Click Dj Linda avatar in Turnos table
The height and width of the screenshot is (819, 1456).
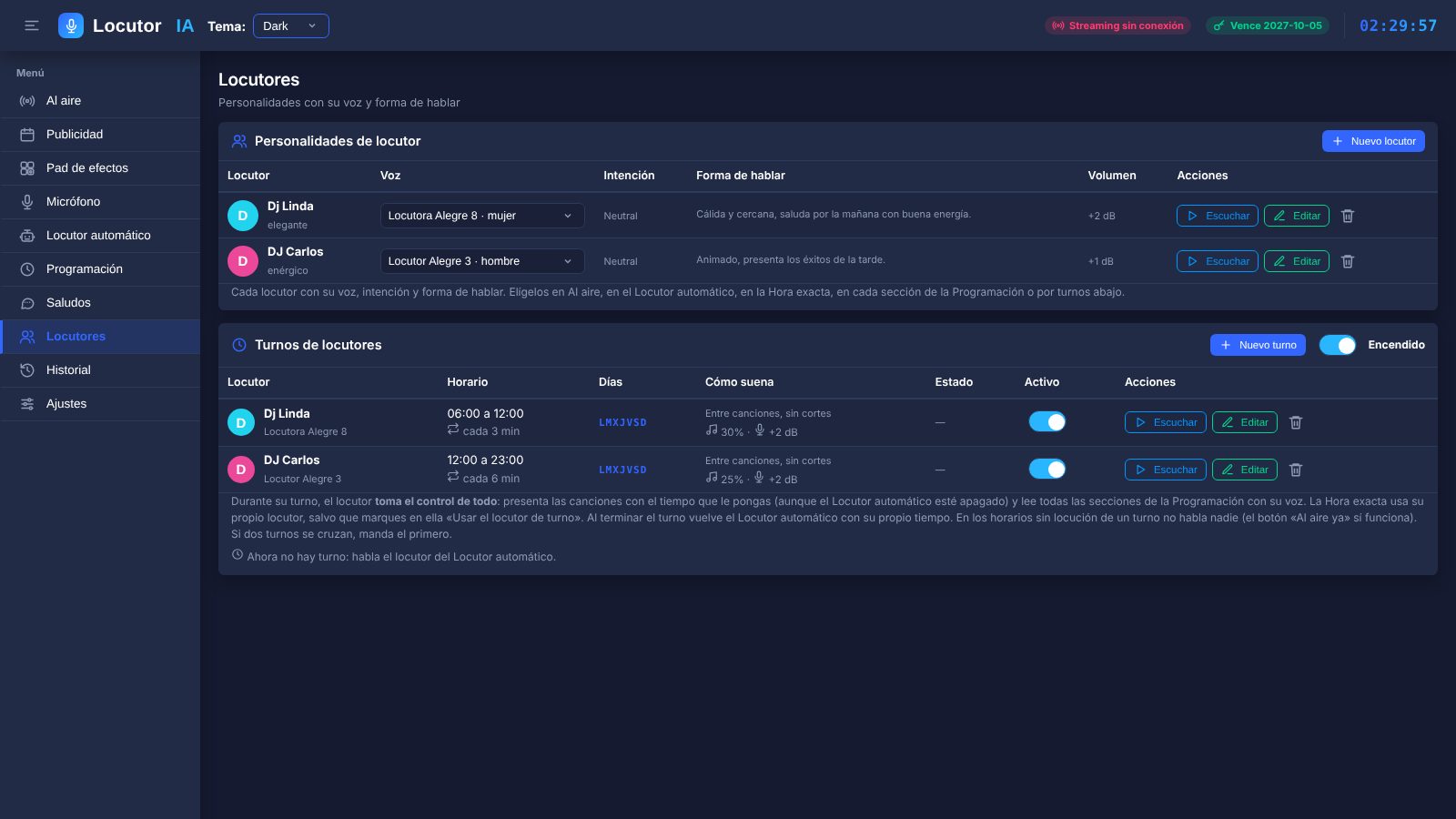240,422
